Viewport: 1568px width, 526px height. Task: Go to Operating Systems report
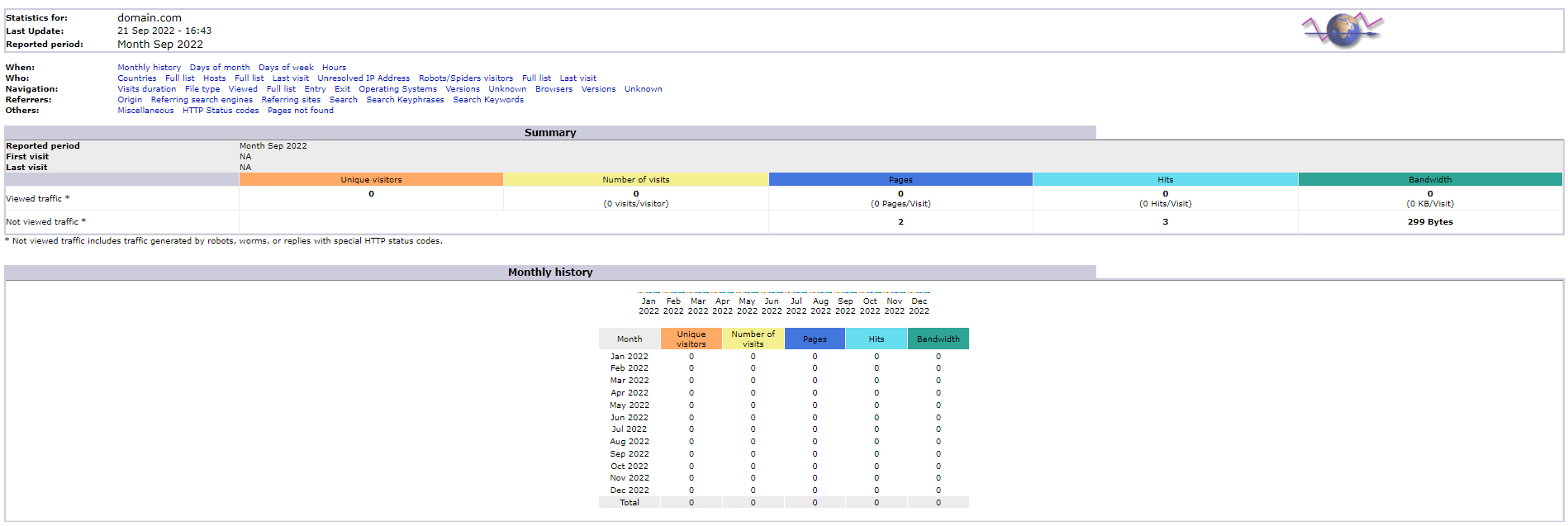[397, 89]
